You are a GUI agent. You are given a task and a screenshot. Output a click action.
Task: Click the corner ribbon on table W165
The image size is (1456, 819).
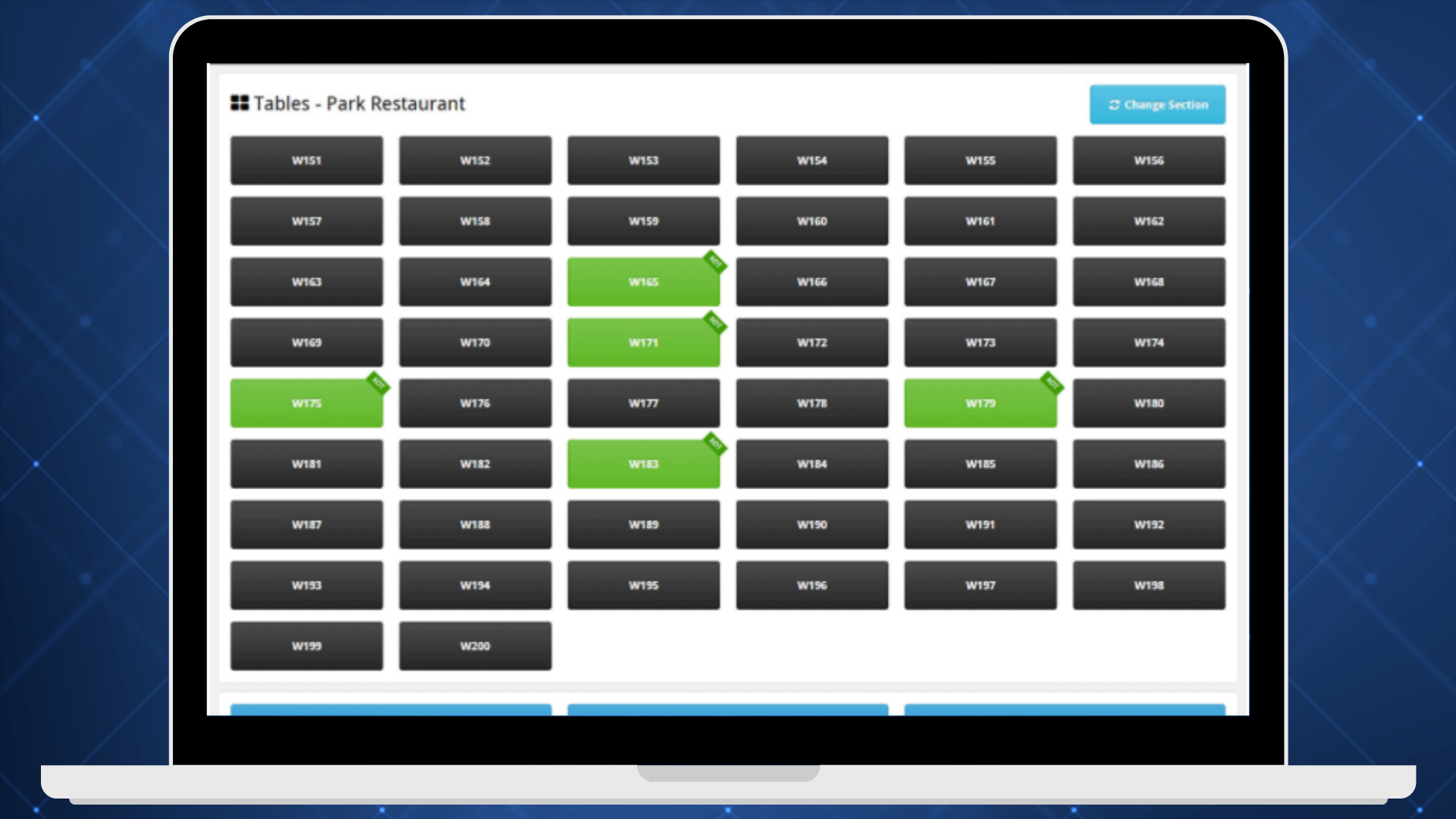tap(714, 262)
